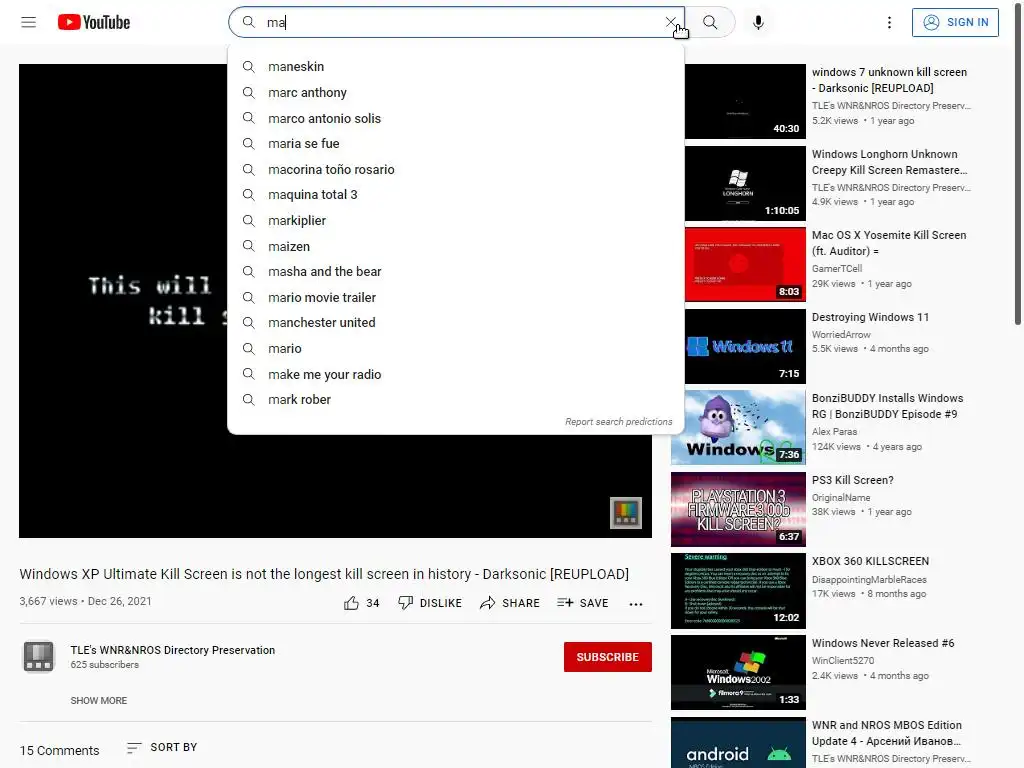Open the SORT BY comments dropdown

pos(162,747)
